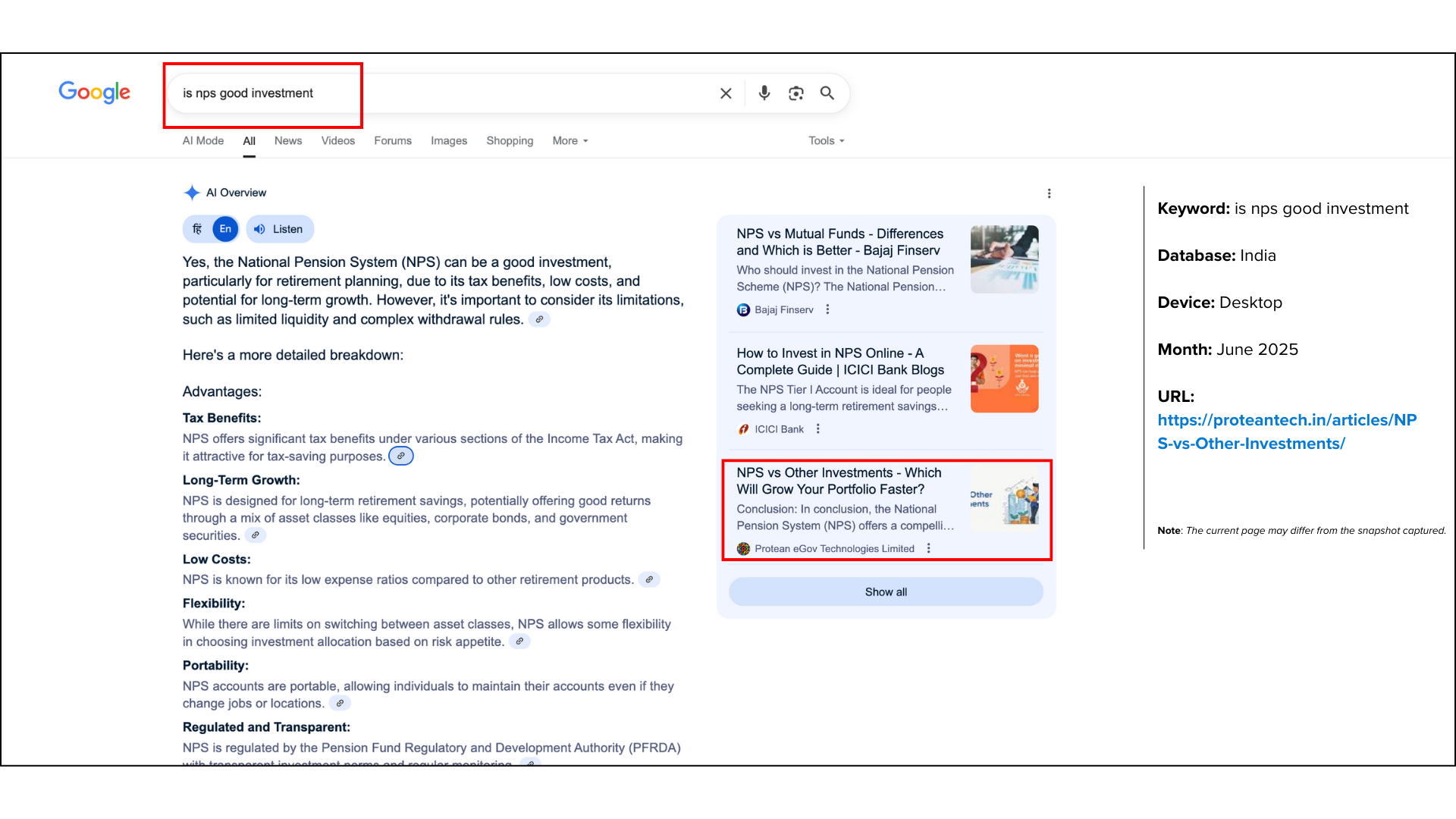Open NPS vs Other Investments article

tap(839, 481)
